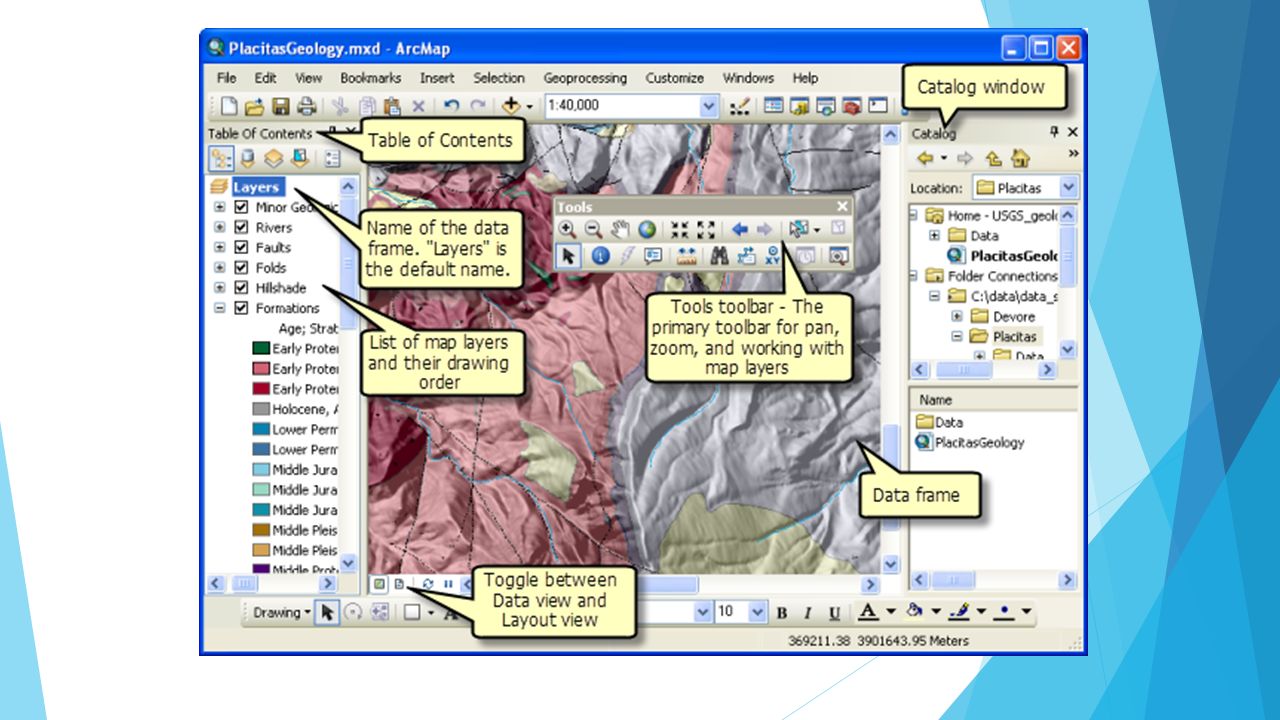The height and width of the screenshot is (720, 1280).
Task: Open the Customize menu
Action: [675, 78]
